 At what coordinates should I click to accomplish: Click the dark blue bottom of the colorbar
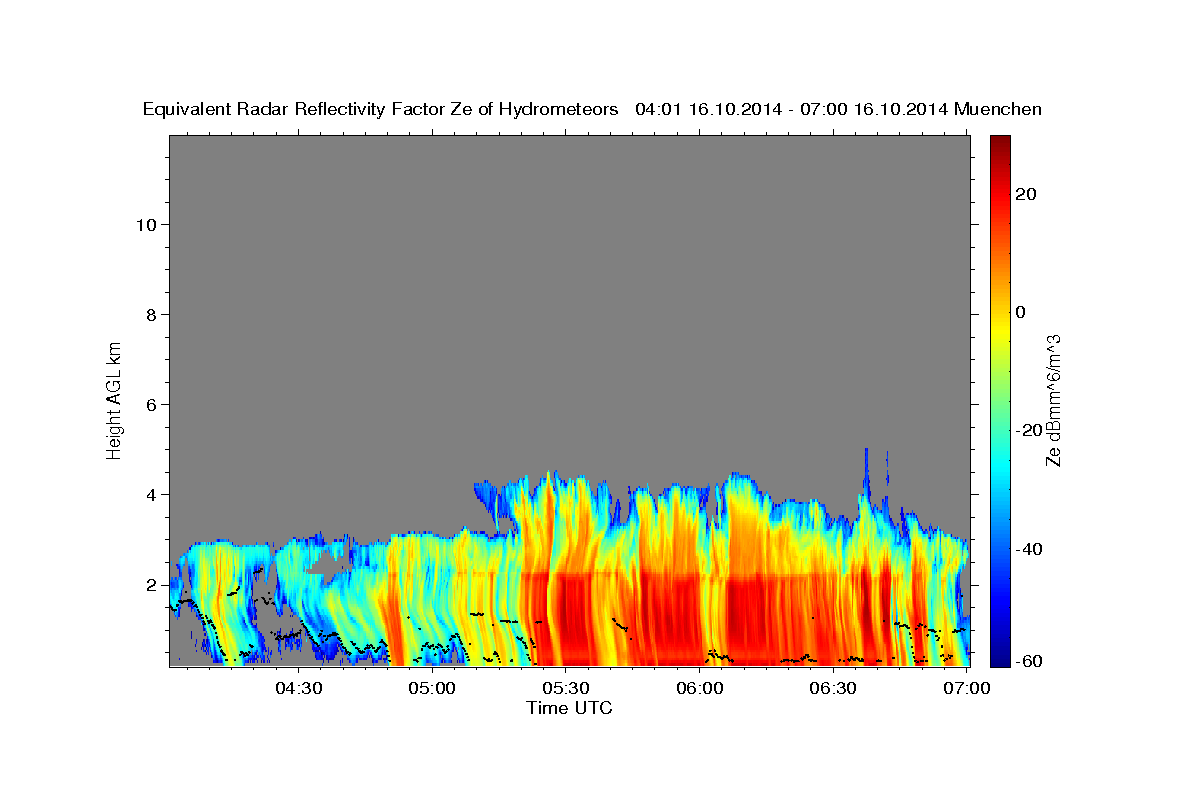click(1000, 659)
